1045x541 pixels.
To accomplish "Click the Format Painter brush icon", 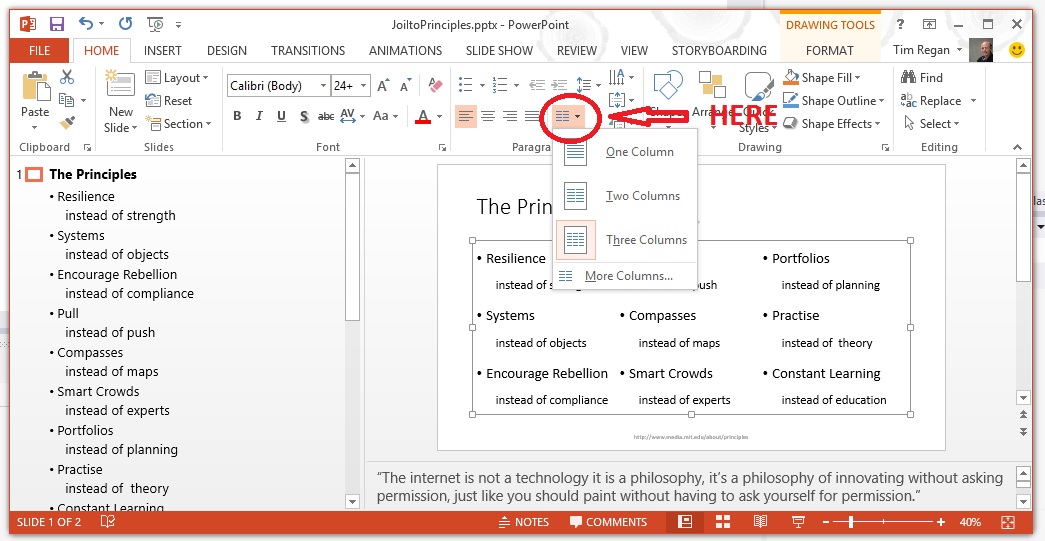I will (67, 123).
